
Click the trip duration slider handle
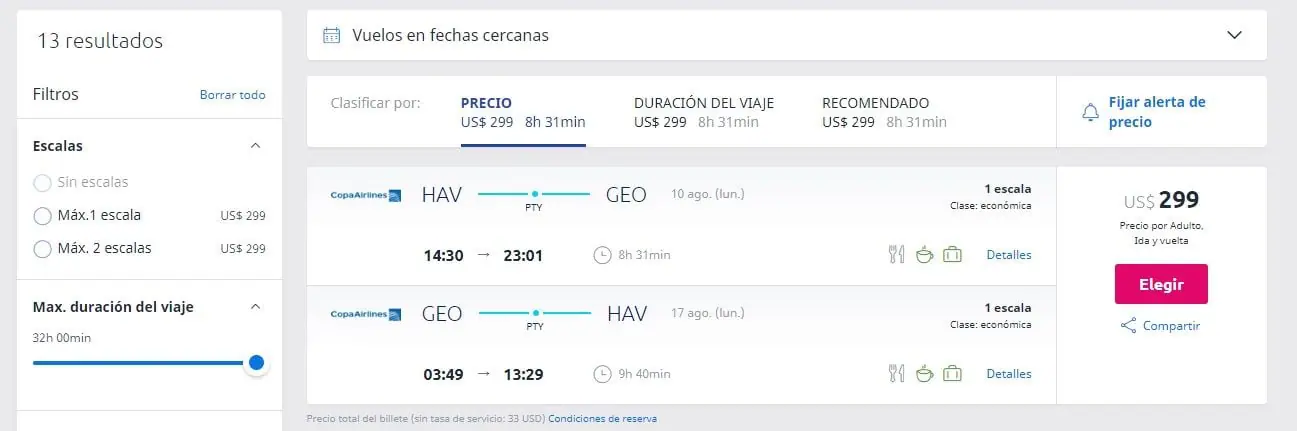pyautogui.click(x=256, y=363)
